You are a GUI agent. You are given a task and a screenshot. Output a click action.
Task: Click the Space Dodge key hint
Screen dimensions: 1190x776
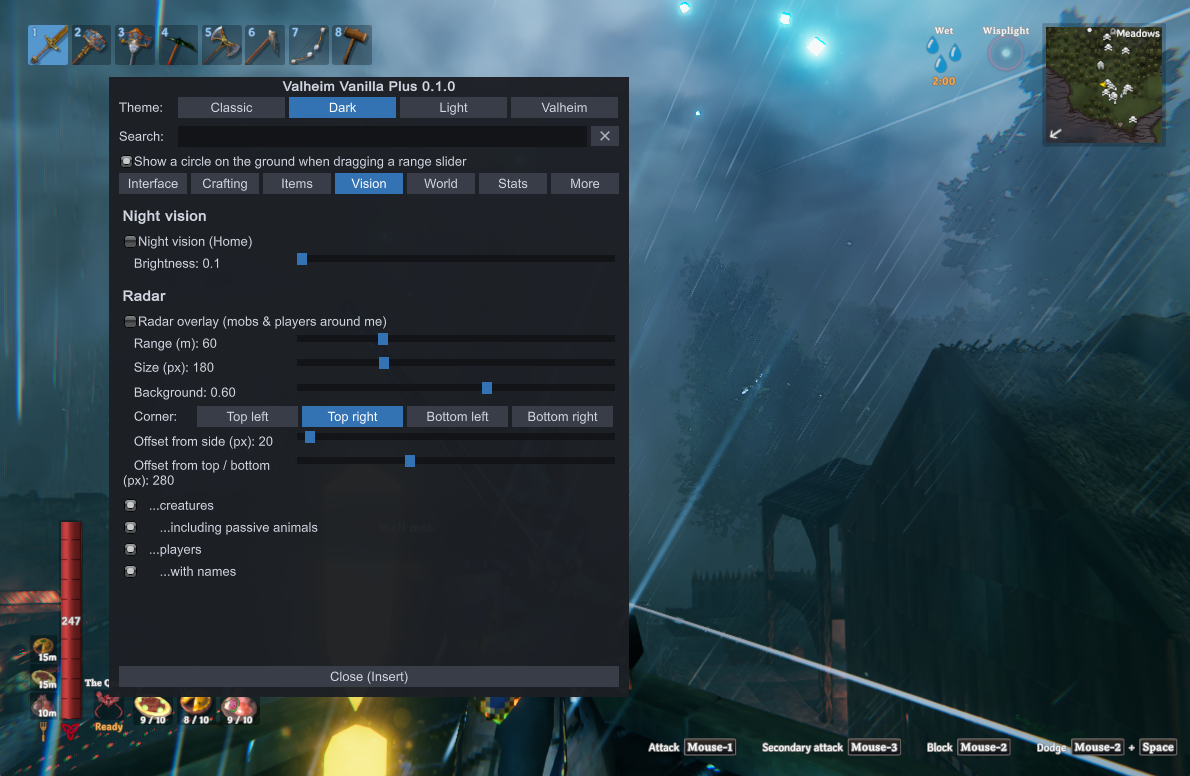coord(1157,747)
